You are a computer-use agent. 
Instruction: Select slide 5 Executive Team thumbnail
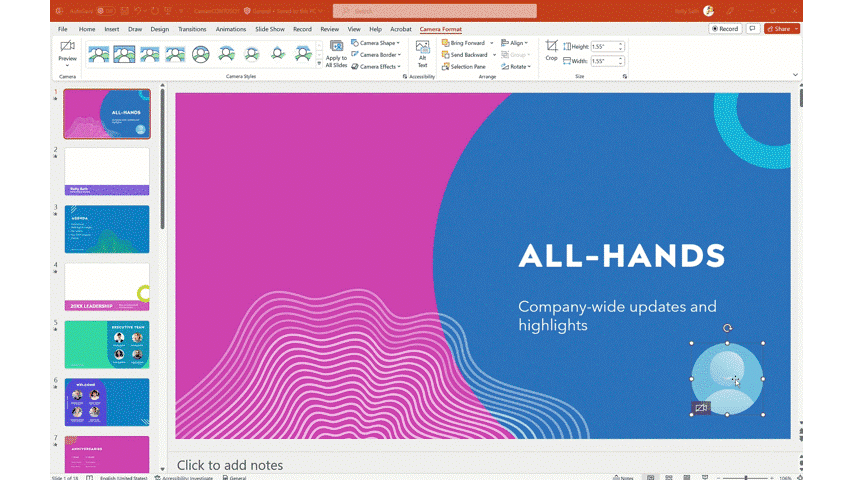pyautogui.click(x=107, y=344)
